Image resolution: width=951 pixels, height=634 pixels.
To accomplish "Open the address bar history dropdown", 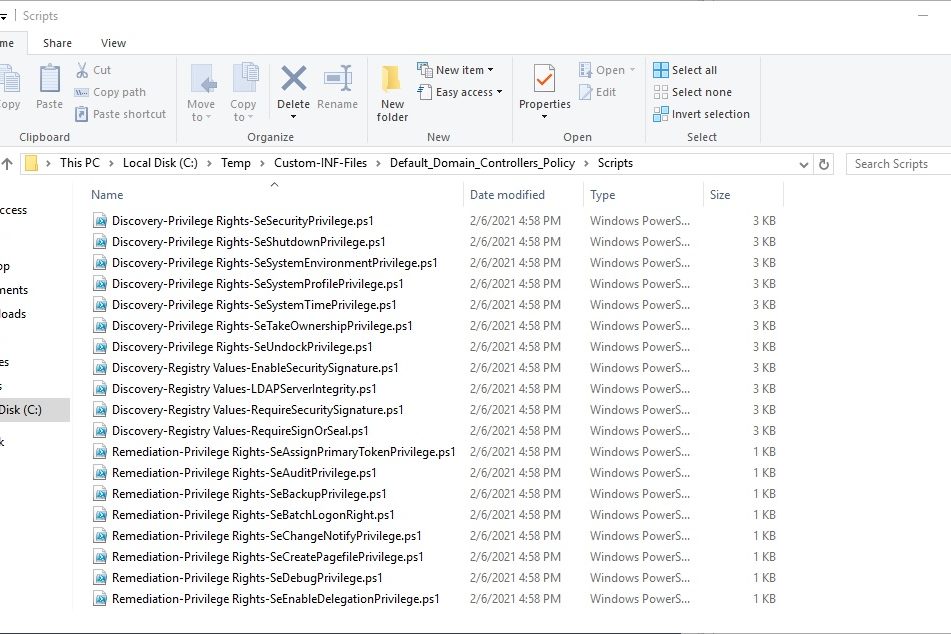I will click(x=804, y=164).
